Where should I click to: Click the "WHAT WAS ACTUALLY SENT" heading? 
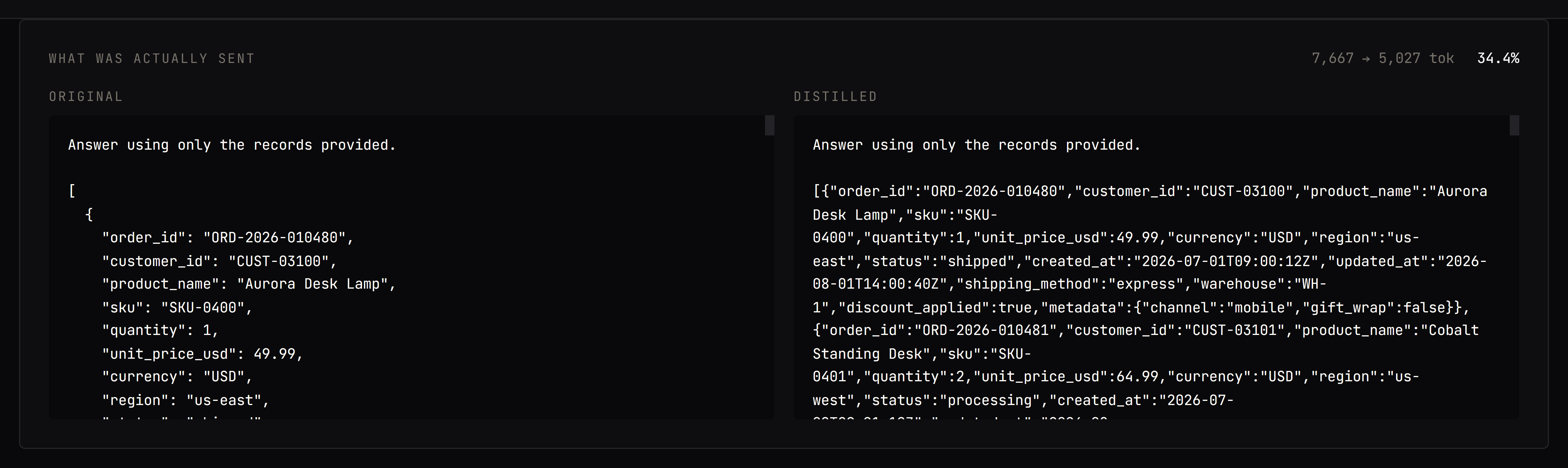151,58
